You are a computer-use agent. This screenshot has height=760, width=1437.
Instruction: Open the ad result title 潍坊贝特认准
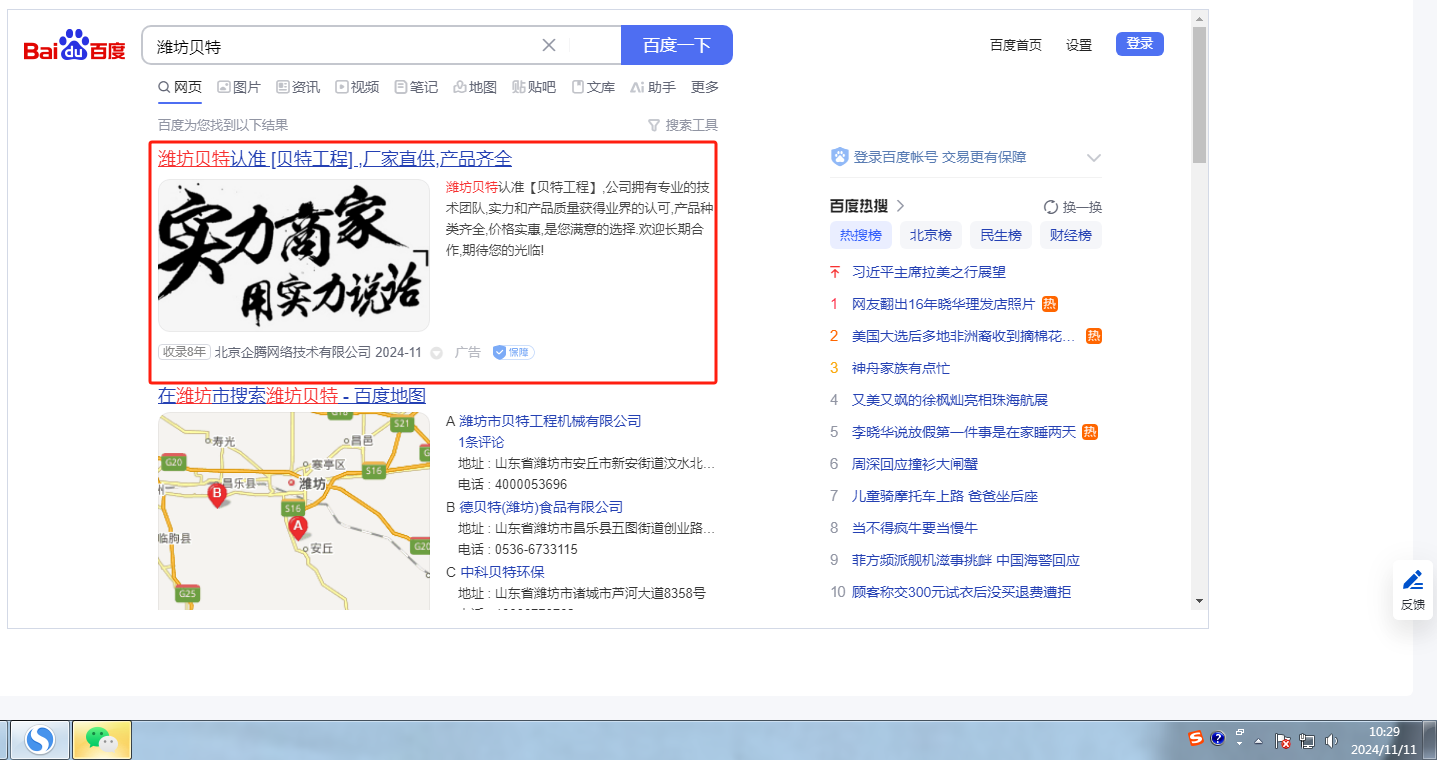tap(335, 159)
